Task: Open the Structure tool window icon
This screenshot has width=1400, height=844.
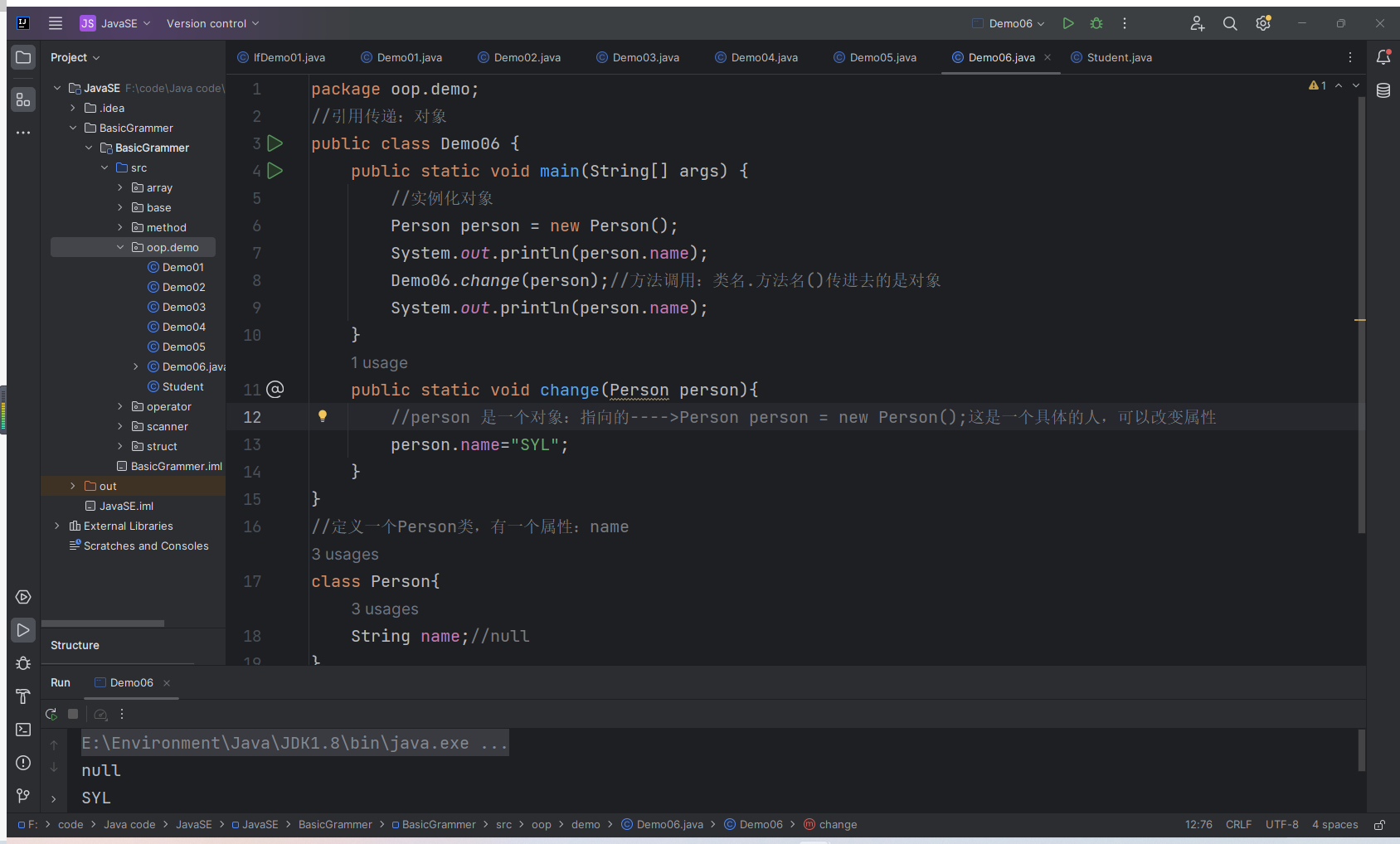Action: click(23, 100)
